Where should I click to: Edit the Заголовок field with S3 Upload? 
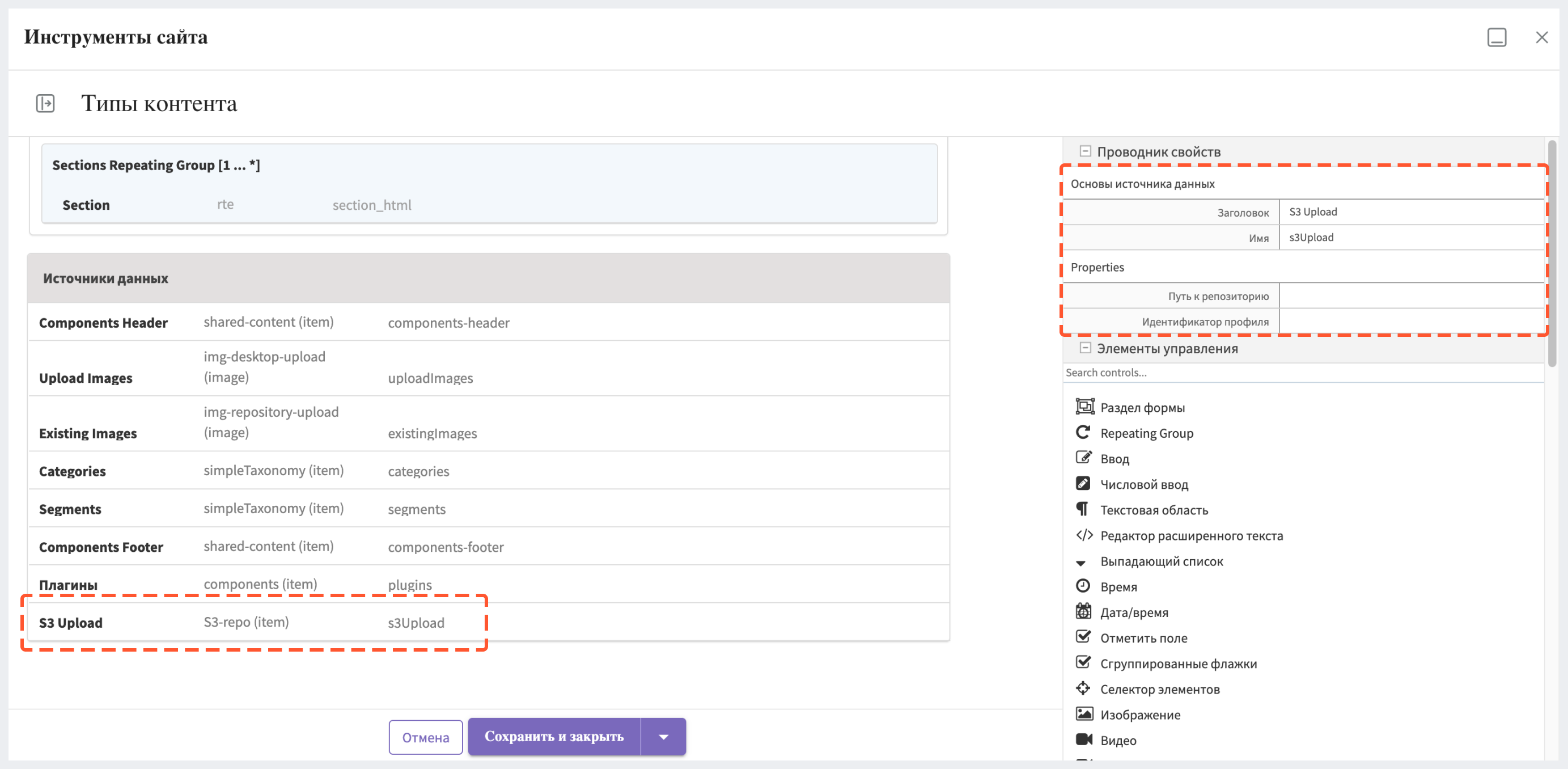1412,212
